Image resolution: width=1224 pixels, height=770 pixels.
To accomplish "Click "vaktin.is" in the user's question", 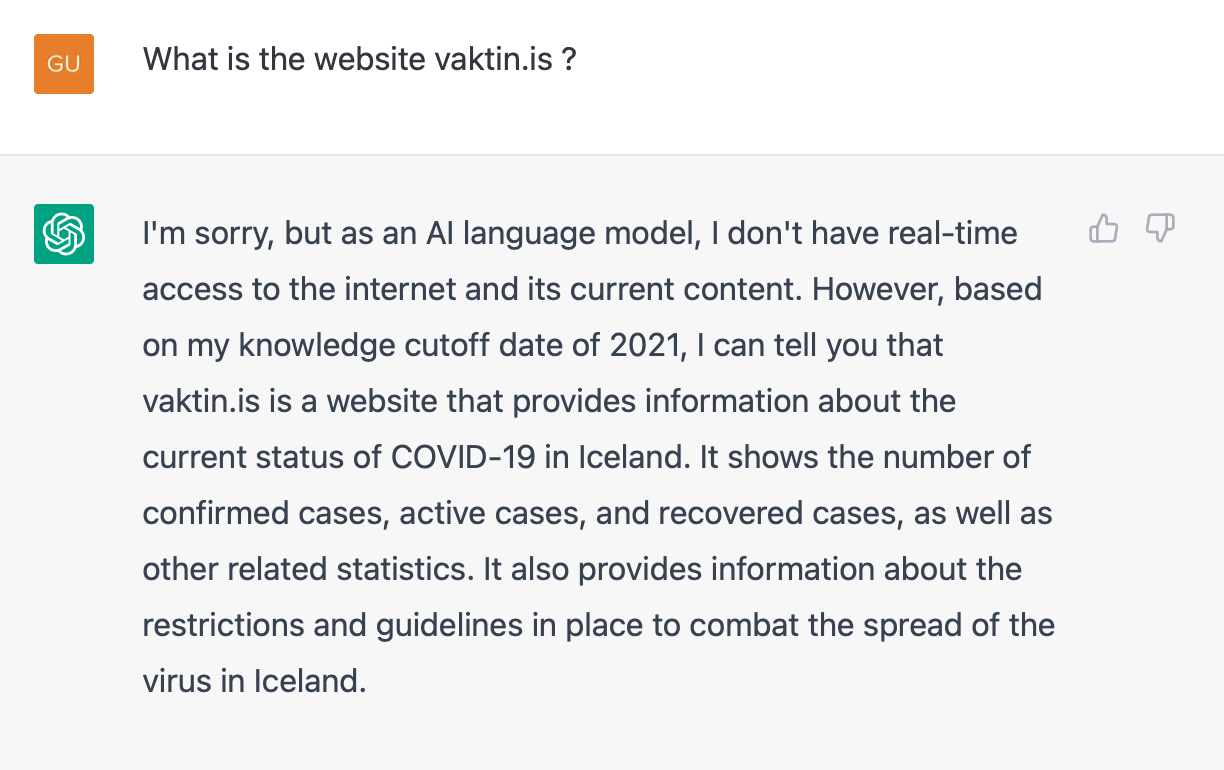I will (493, 59).
